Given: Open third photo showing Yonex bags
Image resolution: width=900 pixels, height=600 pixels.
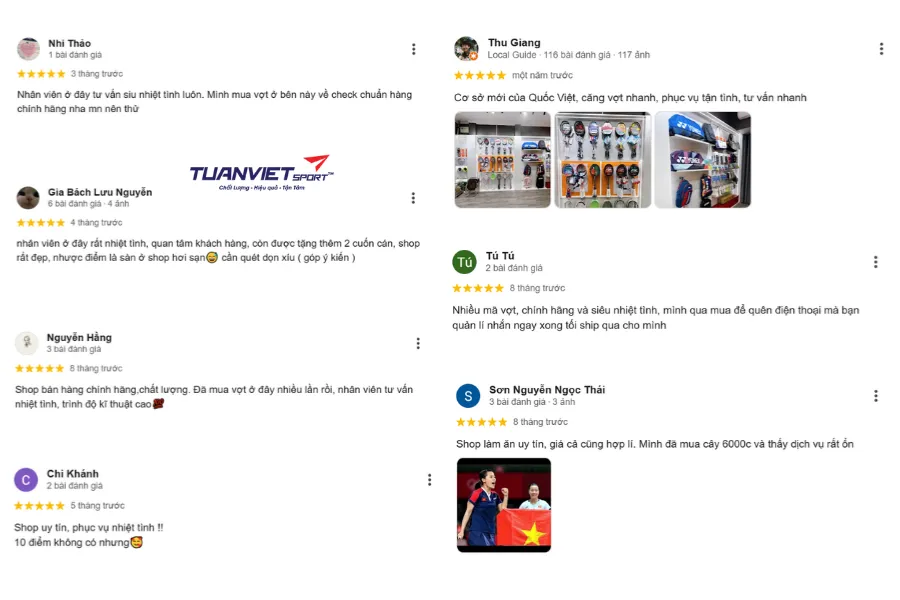Looking at the screenshot, I should point(703,160).
